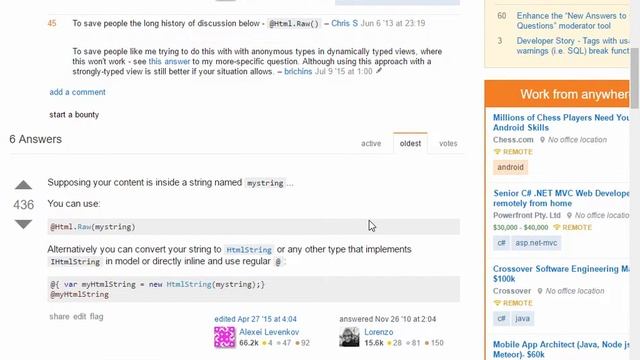This screenshot has width=640, height=360.
Task: Upvote the answer with 436 votes
Action: click(23, 185)
